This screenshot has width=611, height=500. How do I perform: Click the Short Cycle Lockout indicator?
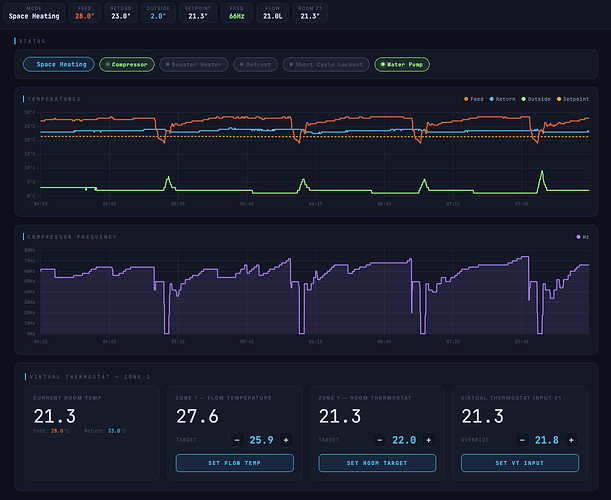click(x=326, y=64)
